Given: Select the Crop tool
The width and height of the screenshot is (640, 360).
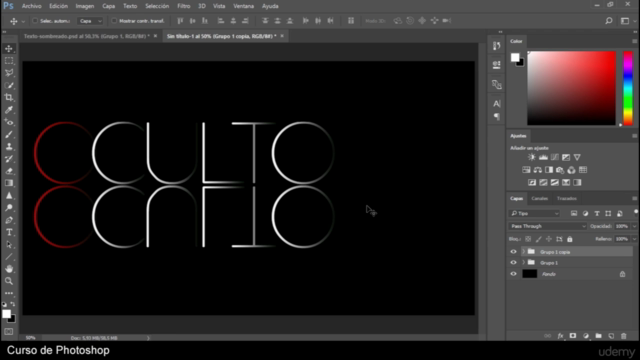Looking at the screenshot, I should point(9,98).
